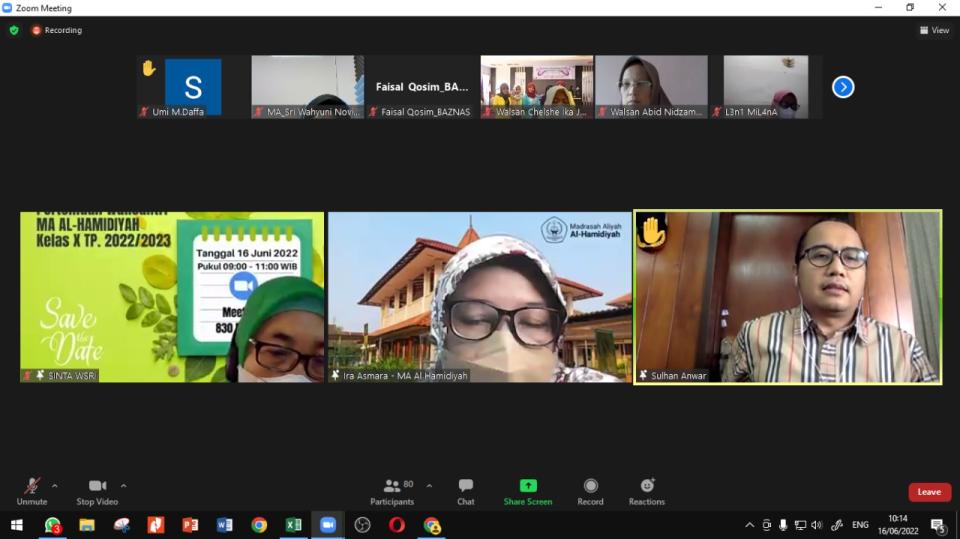The image size is (960, 539).
Task: Stop Video using the camera toggle
Action: 97,490
